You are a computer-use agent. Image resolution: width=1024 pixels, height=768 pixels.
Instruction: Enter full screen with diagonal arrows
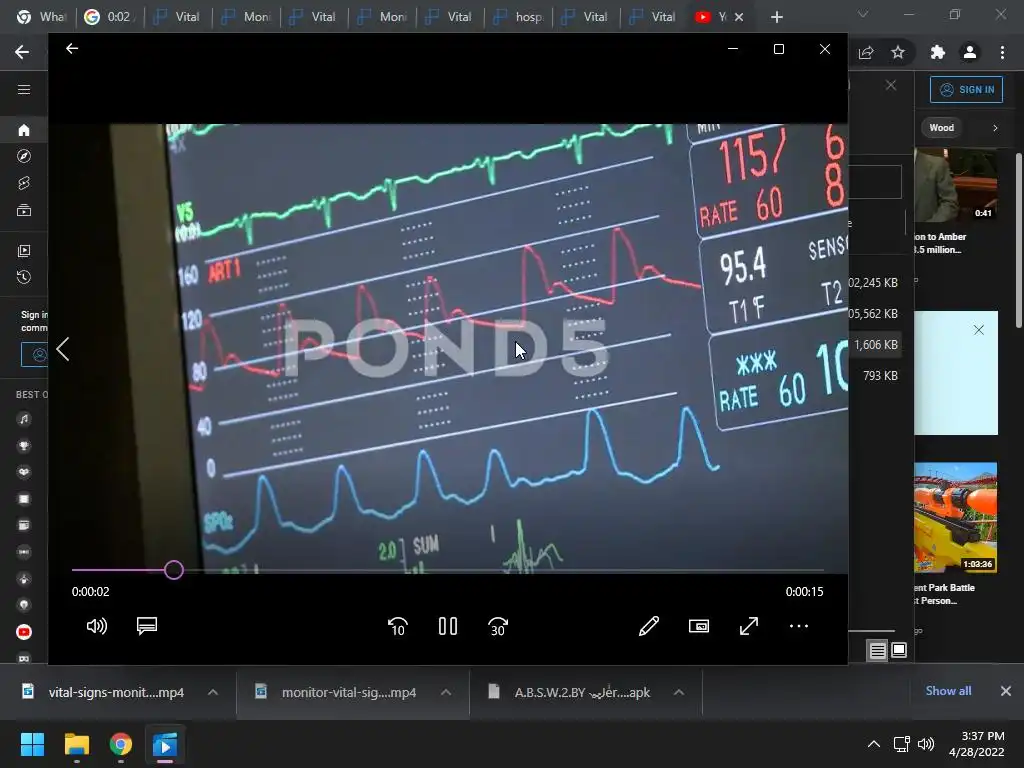tap(749, 626)
